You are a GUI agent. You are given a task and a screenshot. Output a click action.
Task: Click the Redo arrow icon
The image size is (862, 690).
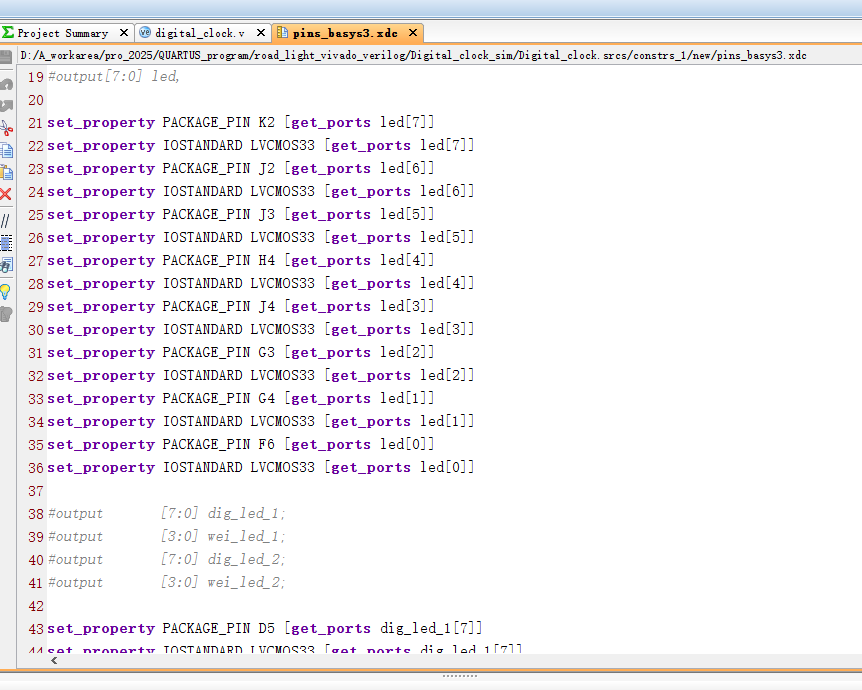(x=6, y=106)
